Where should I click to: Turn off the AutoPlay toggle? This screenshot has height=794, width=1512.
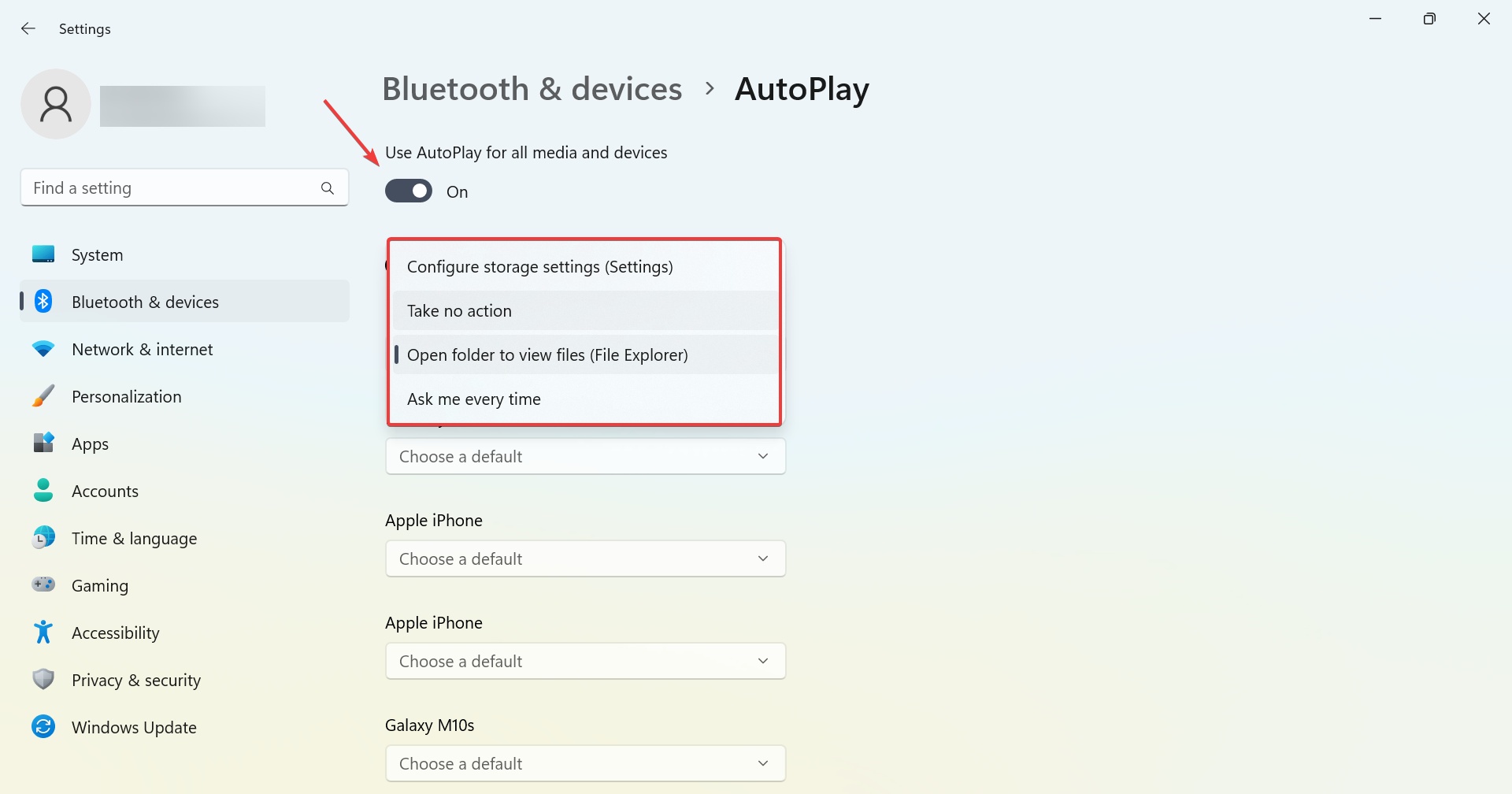[x=409, y=191]
